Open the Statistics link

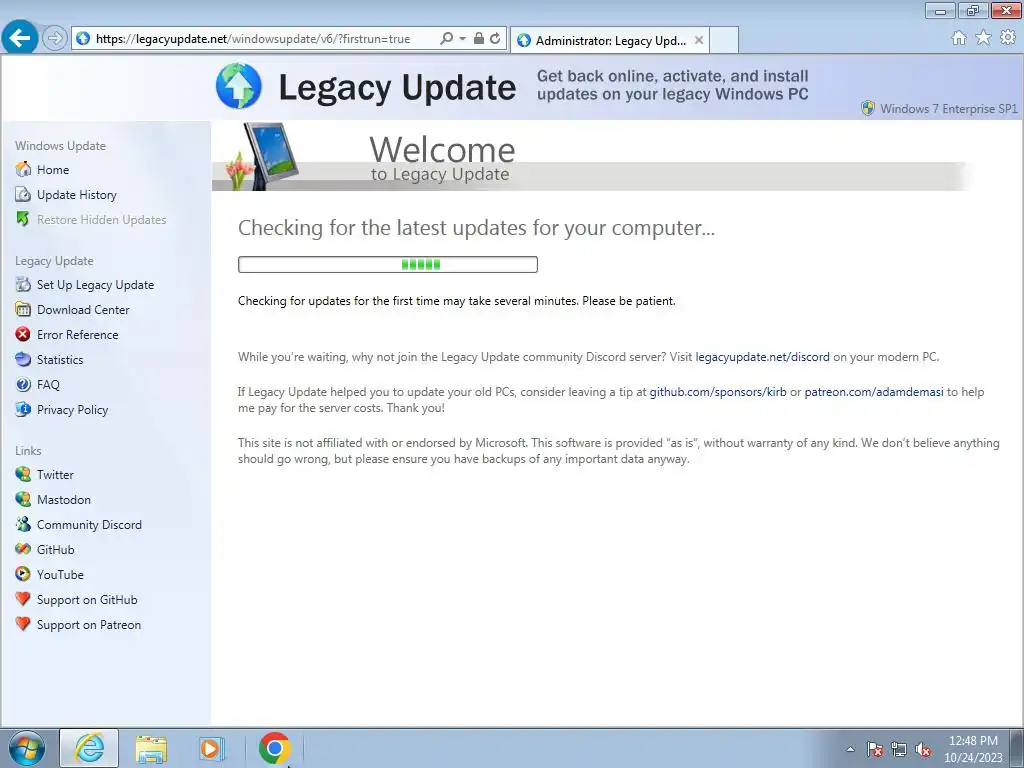[60, 359]
